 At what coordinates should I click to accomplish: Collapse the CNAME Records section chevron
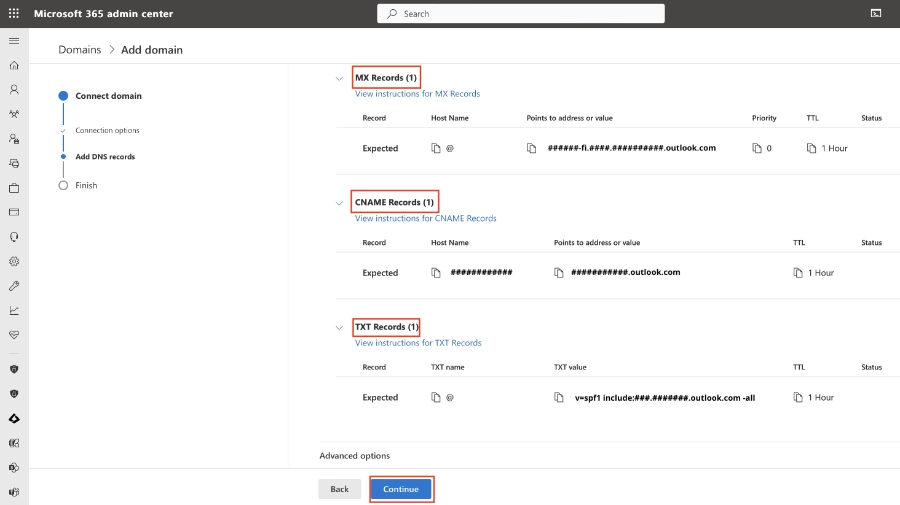click(x=339, y=203)
